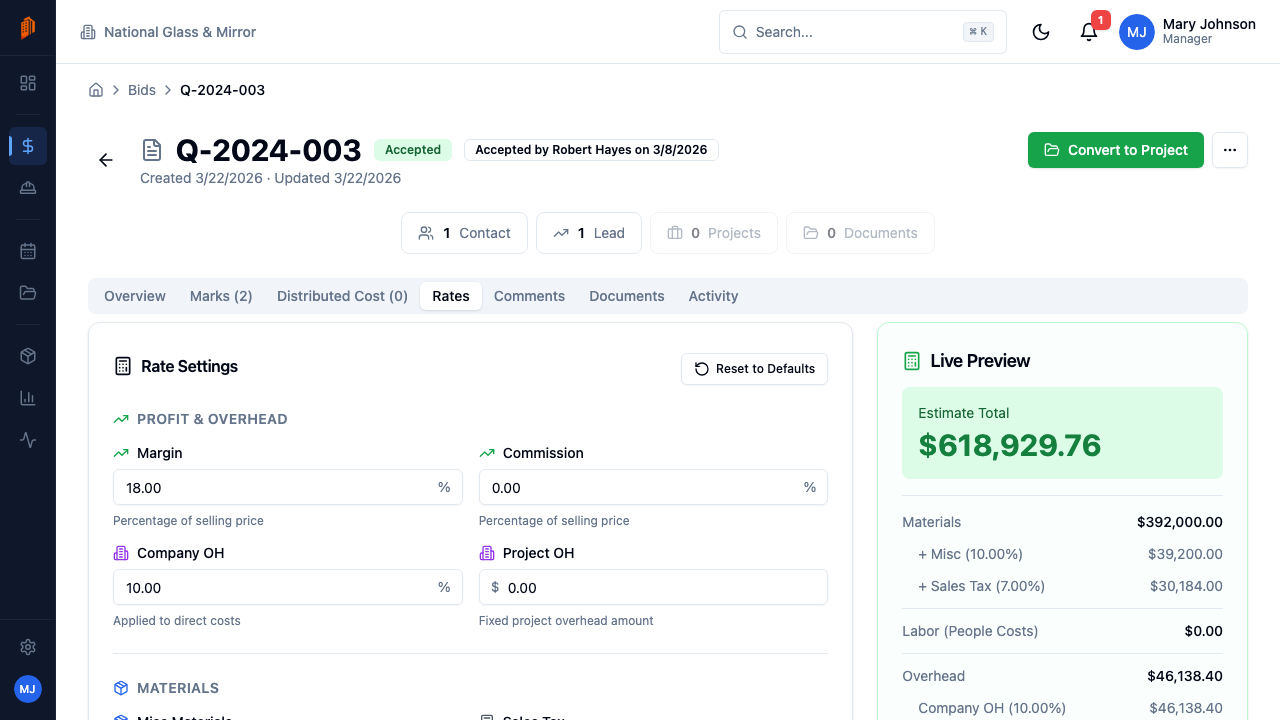Go to Bids breadcrumb link

coord(142,90)
